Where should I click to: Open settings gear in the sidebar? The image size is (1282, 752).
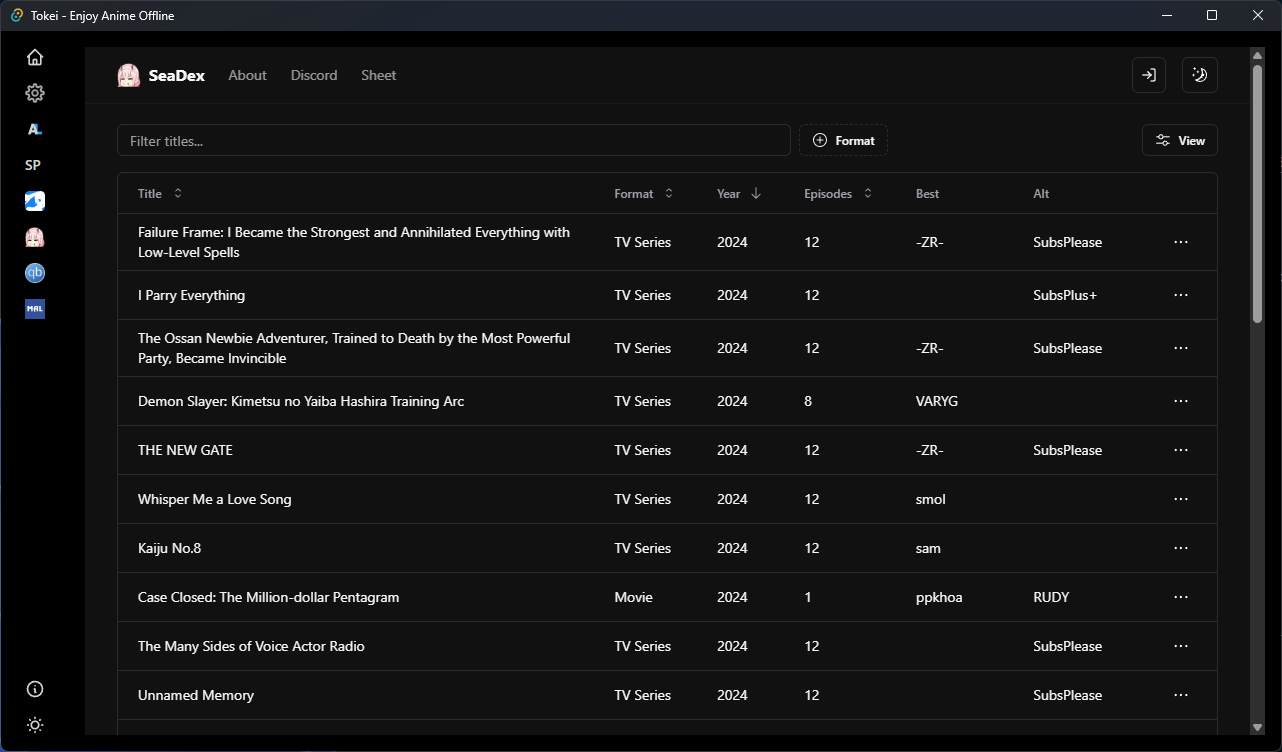coord(35,93)
